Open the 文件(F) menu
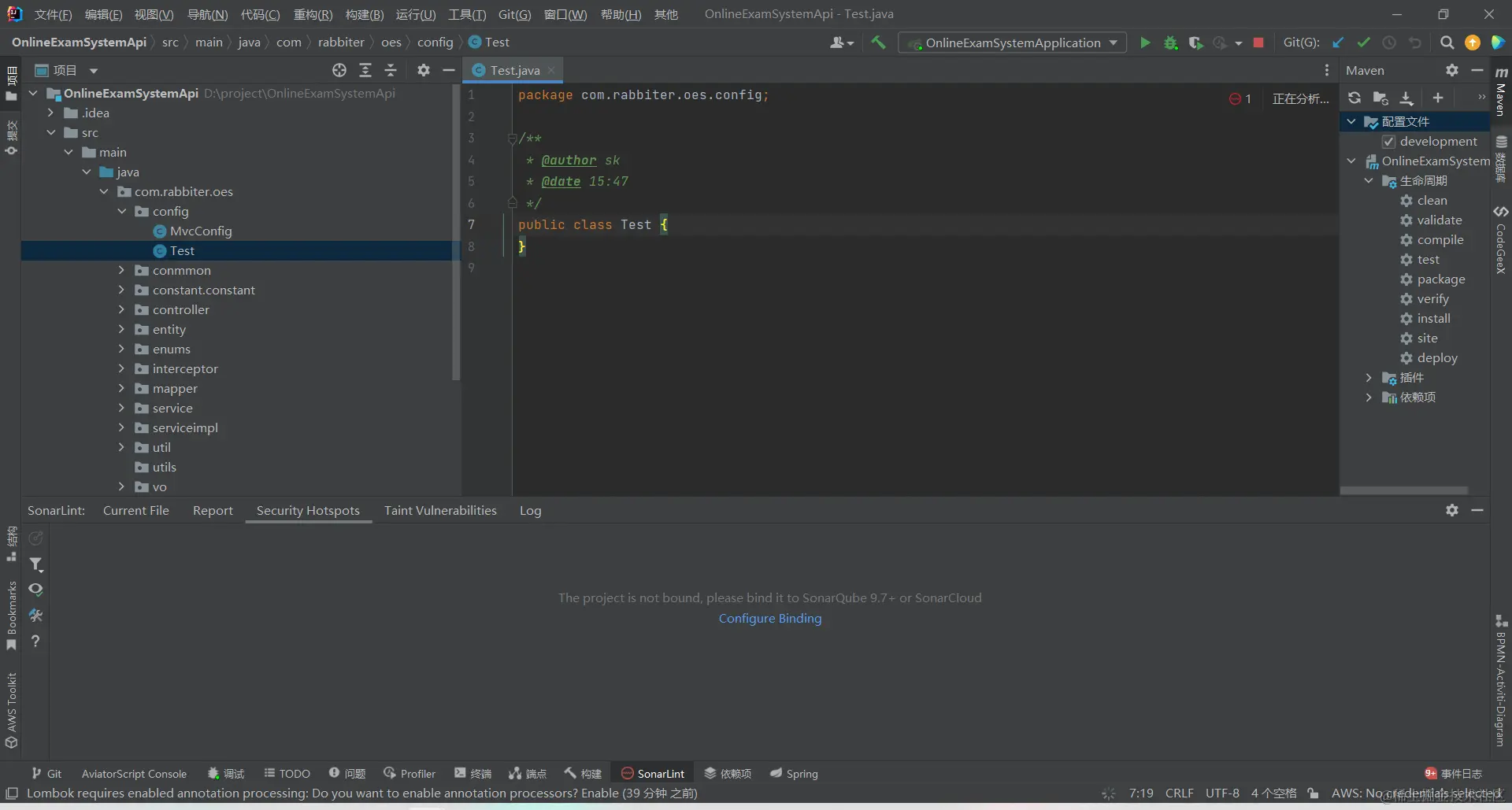1512x810 pixels. click(x=53, y=14)
